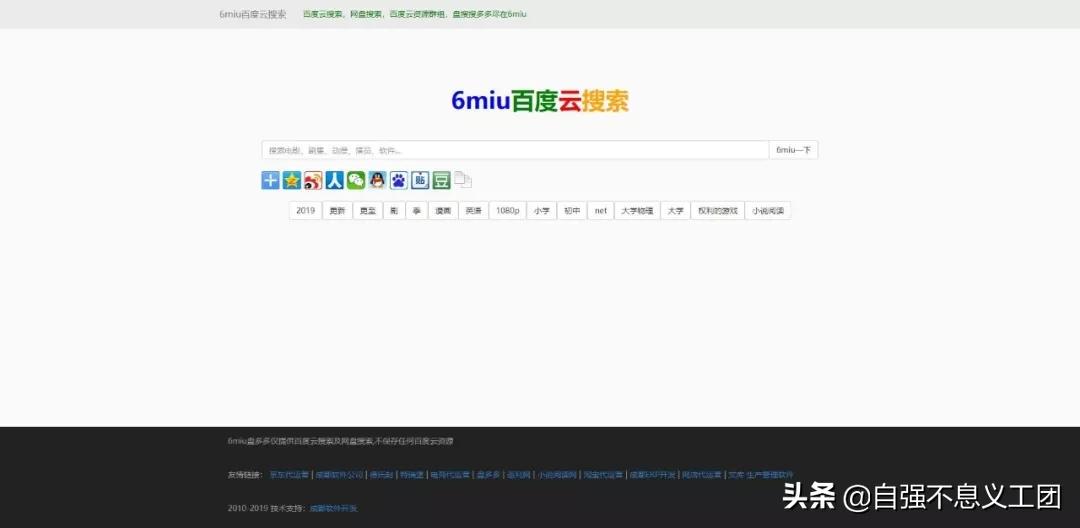Select the '初中' hot search tag

point(572,211)
